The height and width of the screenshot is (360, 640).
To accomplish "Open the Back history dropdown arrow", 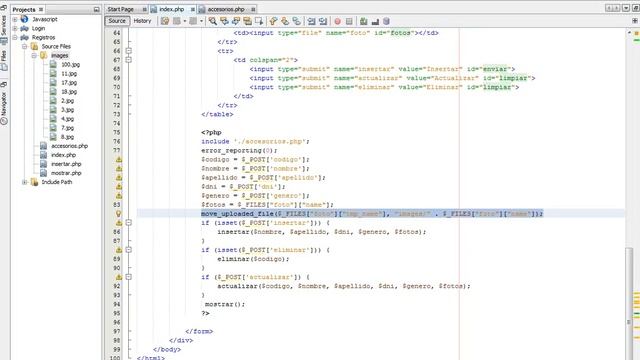I will click(184, 21).
